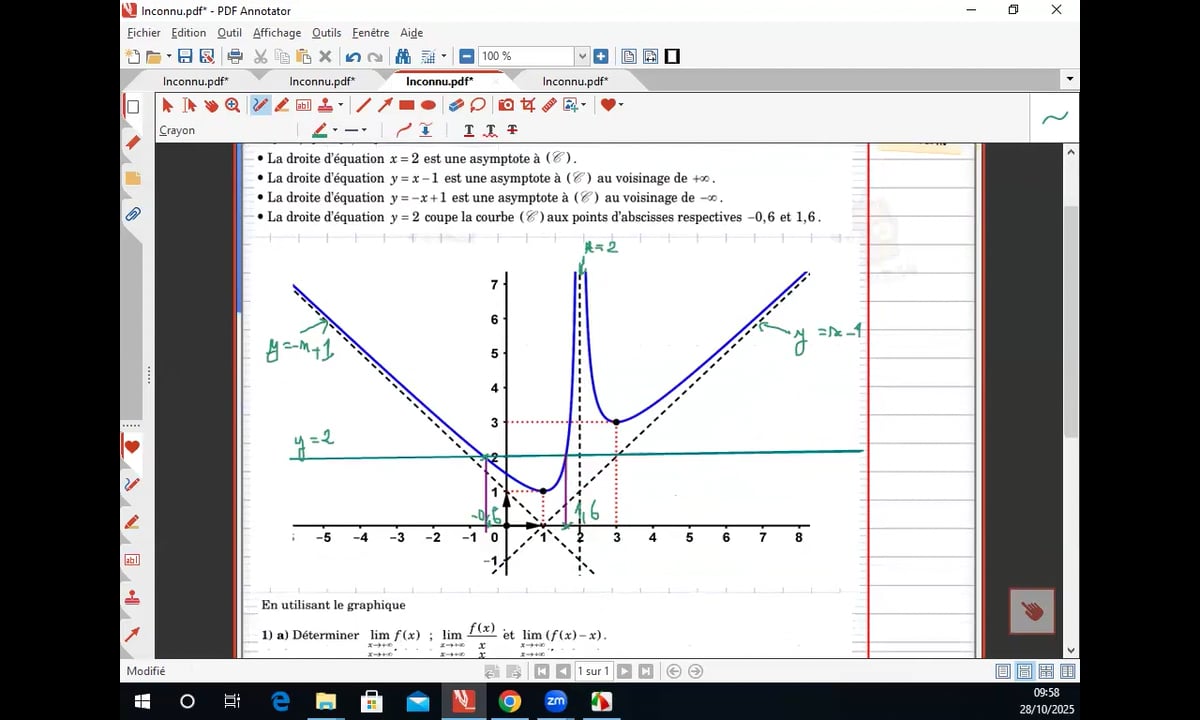Switch to continuous page layout in status bar

[x=1024, y=671]
